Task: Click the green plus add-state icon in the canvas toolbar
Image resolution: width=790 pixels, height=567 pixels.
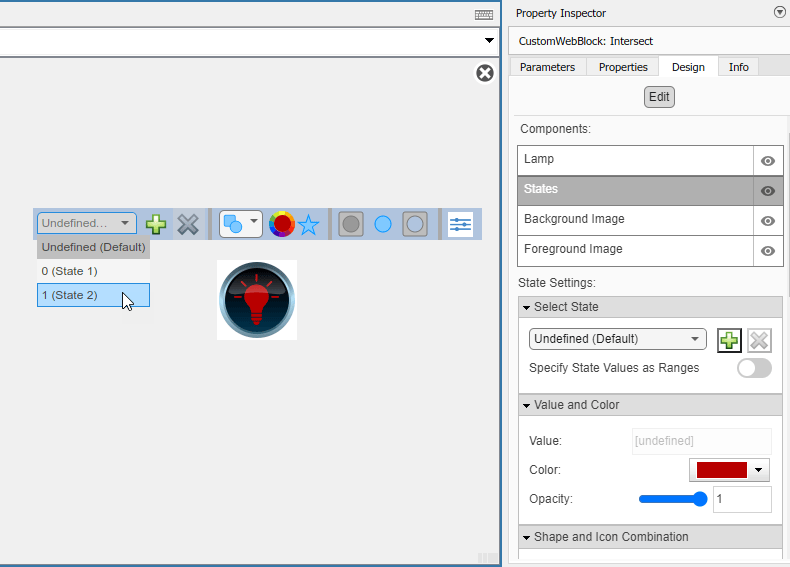Action: pyautogui.click(x=156, y=224)
